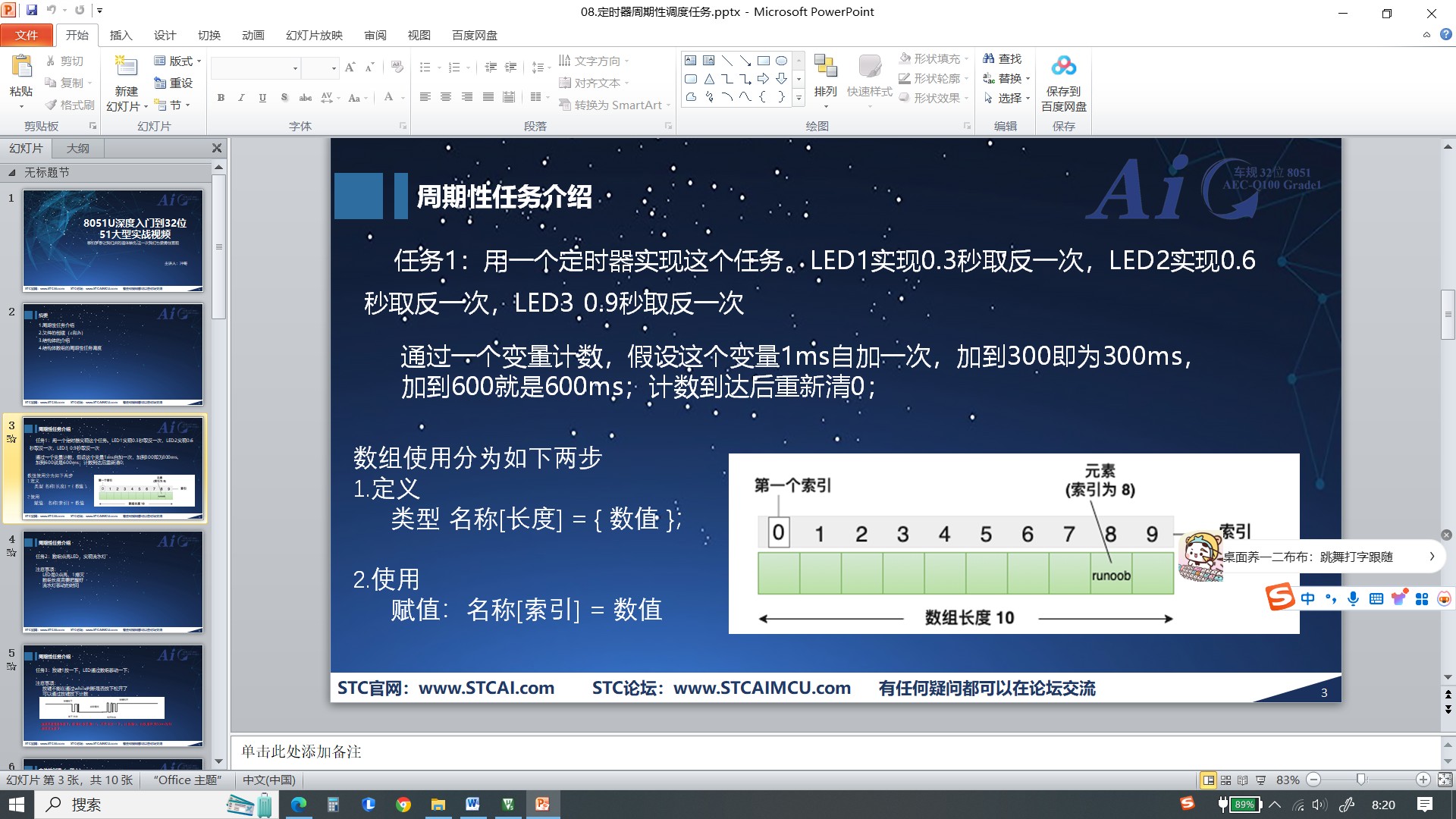Toggle italic formatting
This screenshot has width=1456, height=819.
241,97
